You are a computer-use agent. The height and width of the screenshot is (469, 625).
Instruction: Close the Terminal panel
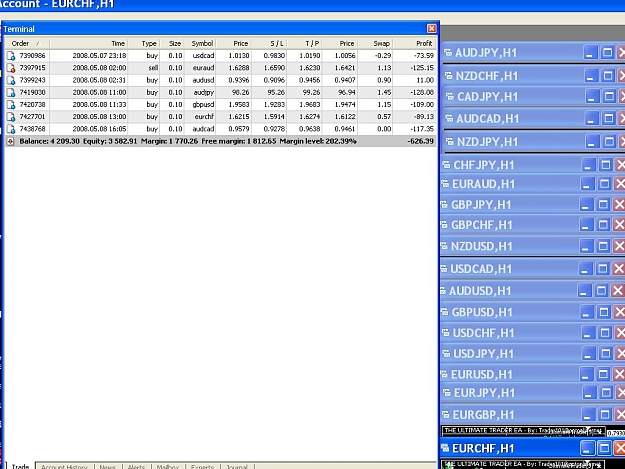point(432,29)
